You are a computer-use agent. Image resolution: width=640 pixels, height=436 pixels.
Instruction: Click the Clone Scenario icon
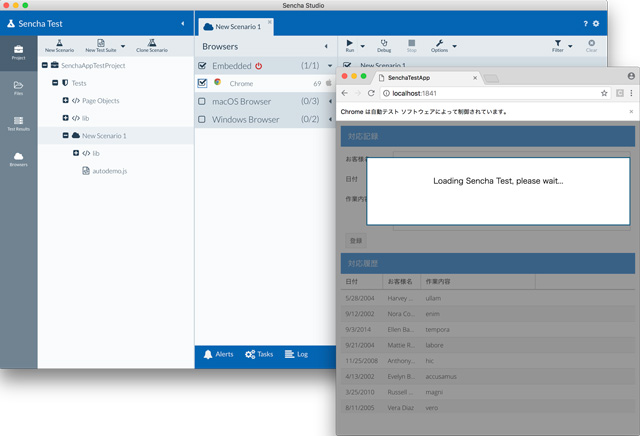point(152,45)
